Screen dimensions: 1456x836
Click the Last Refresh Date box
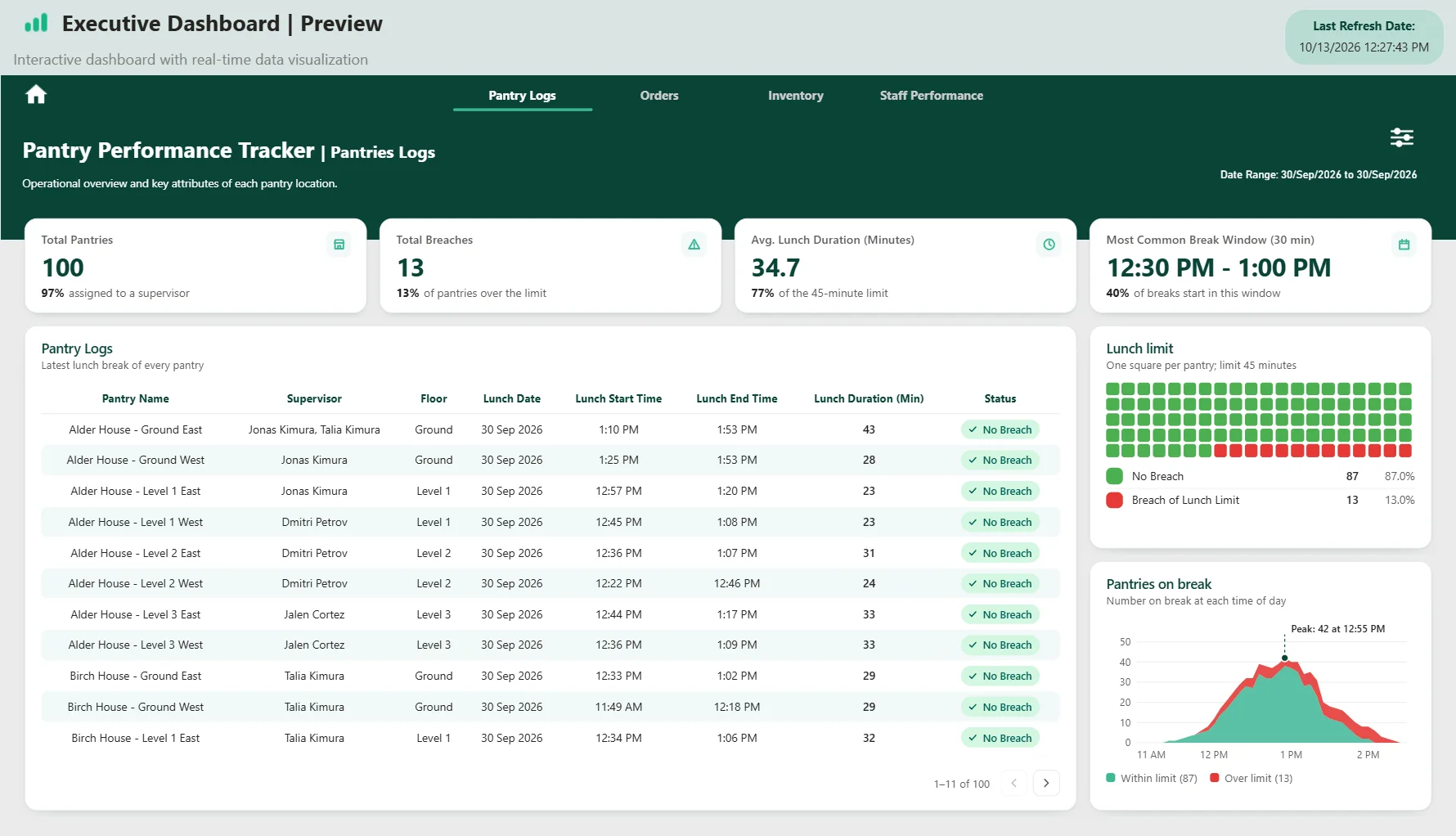click(1364, 37)
